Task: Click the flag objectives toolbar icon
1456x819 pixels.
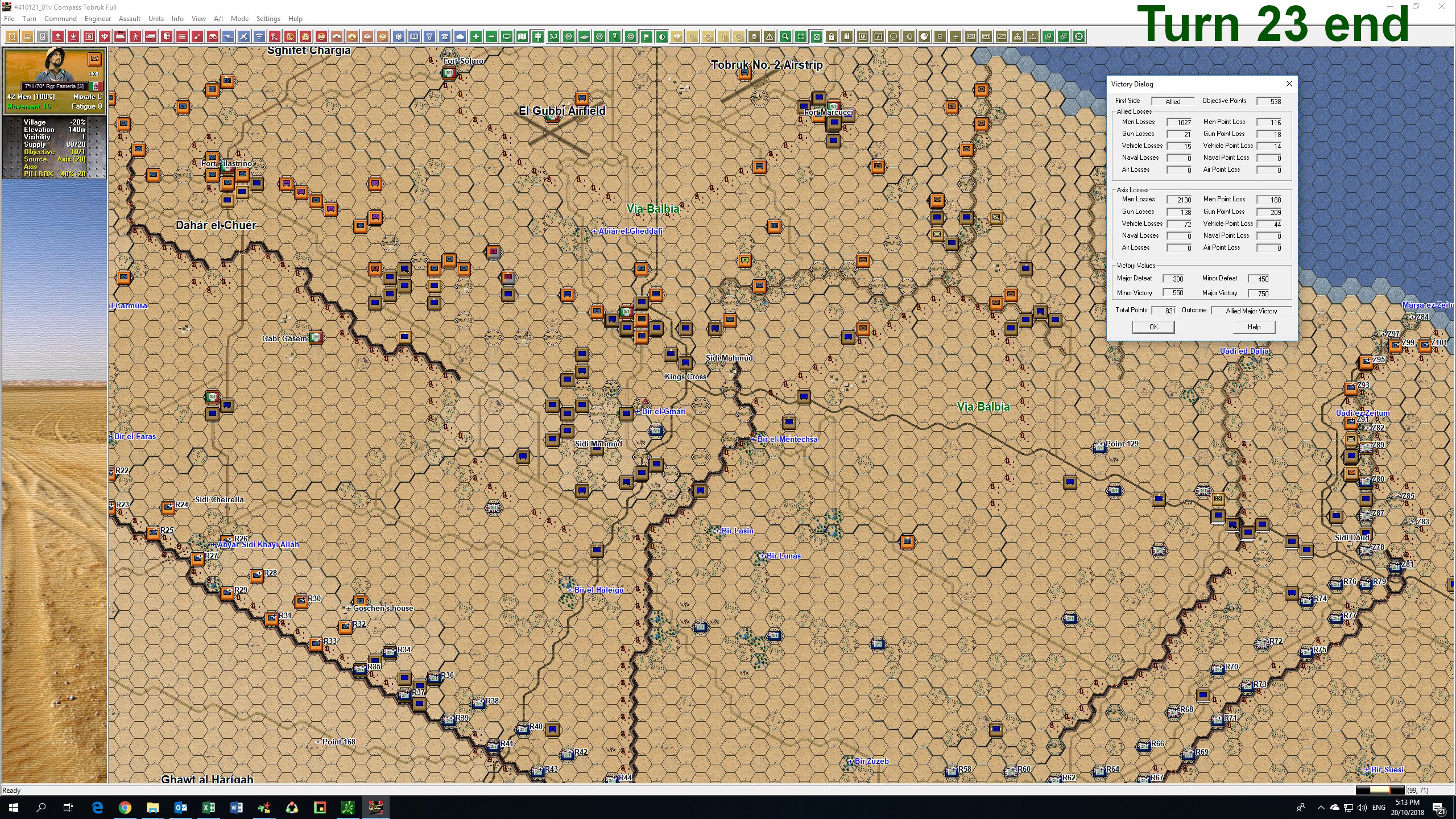Action: coord(646,36)
